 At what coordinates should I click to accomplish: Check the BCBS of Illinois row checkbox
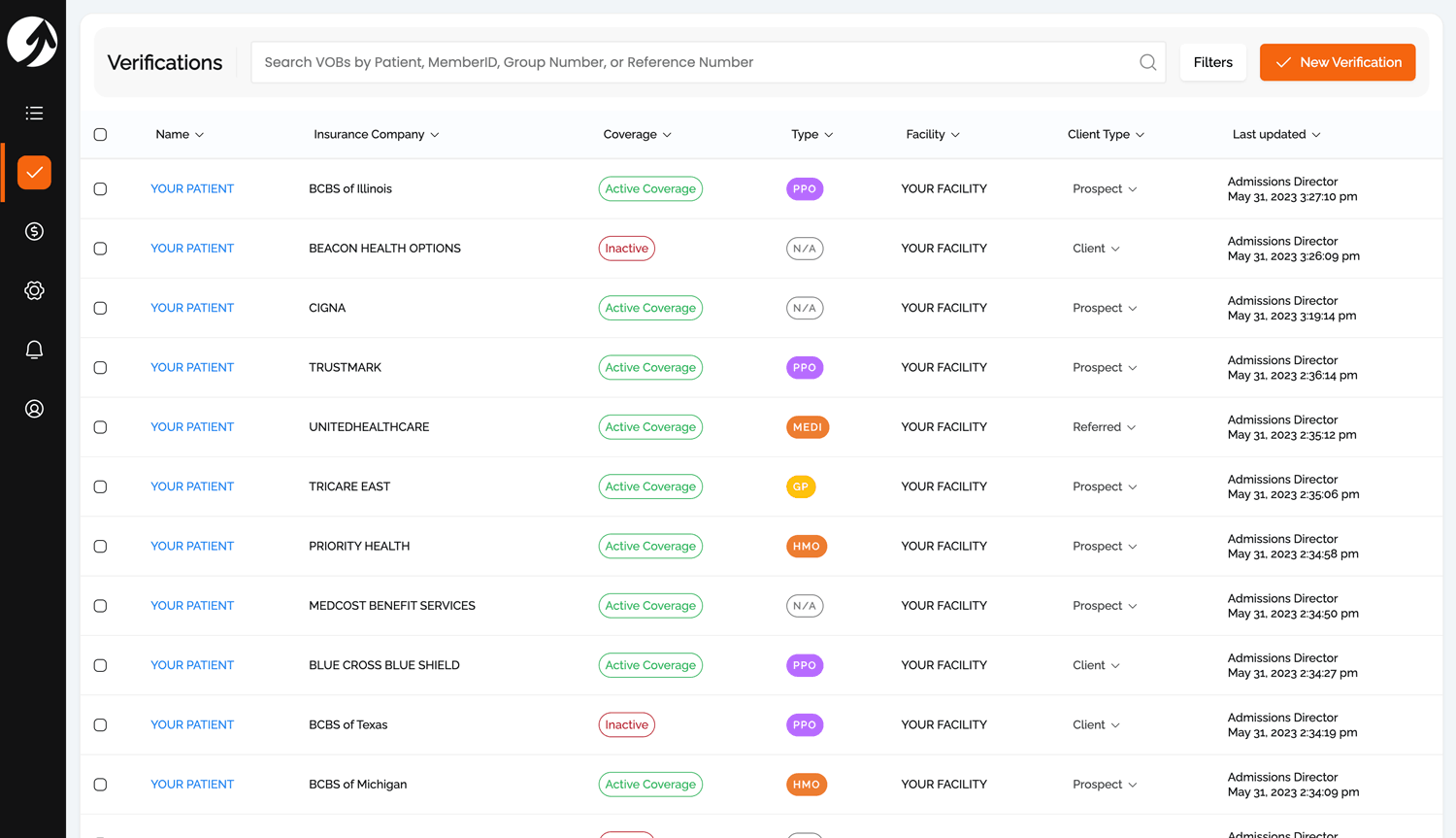point(100,189)
